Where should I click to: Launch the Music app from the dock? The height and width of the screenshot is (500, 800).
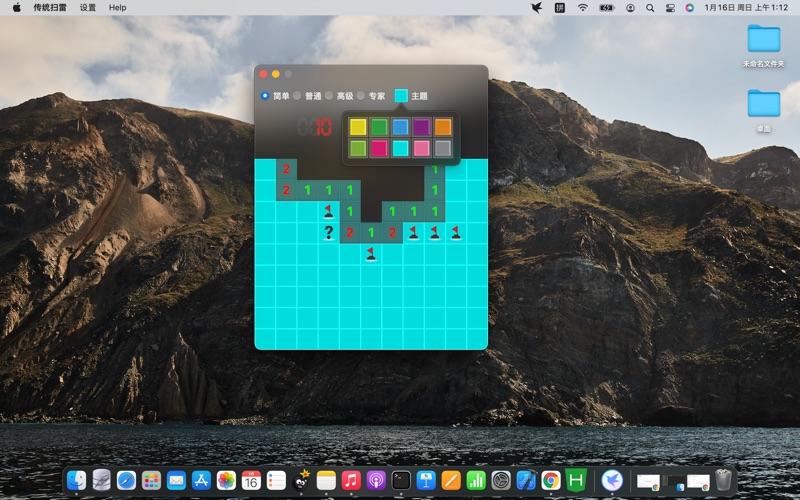[351, 481]
